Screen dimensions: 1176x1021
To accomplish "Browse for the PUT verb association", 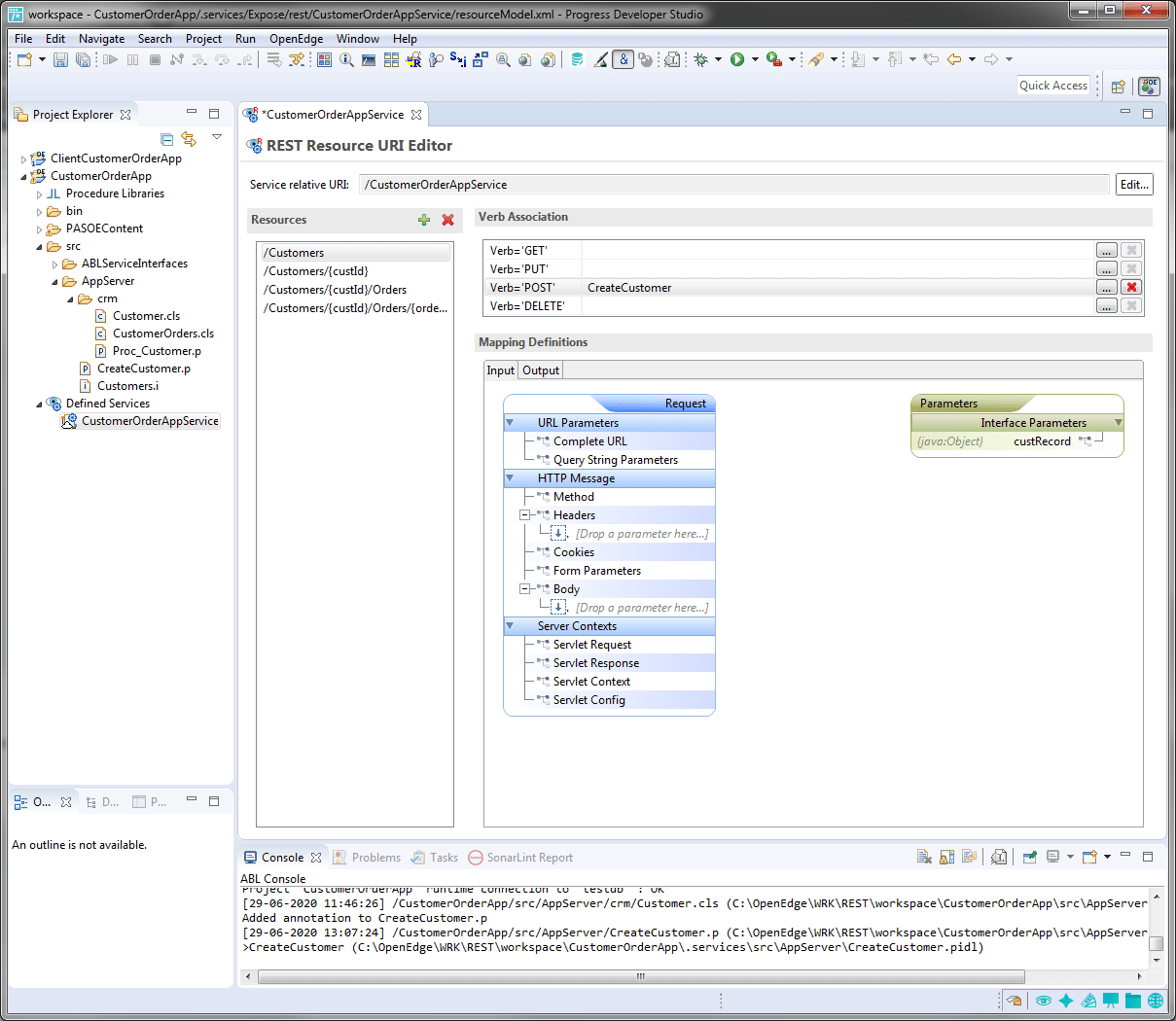I will [x=1107, y=268].
